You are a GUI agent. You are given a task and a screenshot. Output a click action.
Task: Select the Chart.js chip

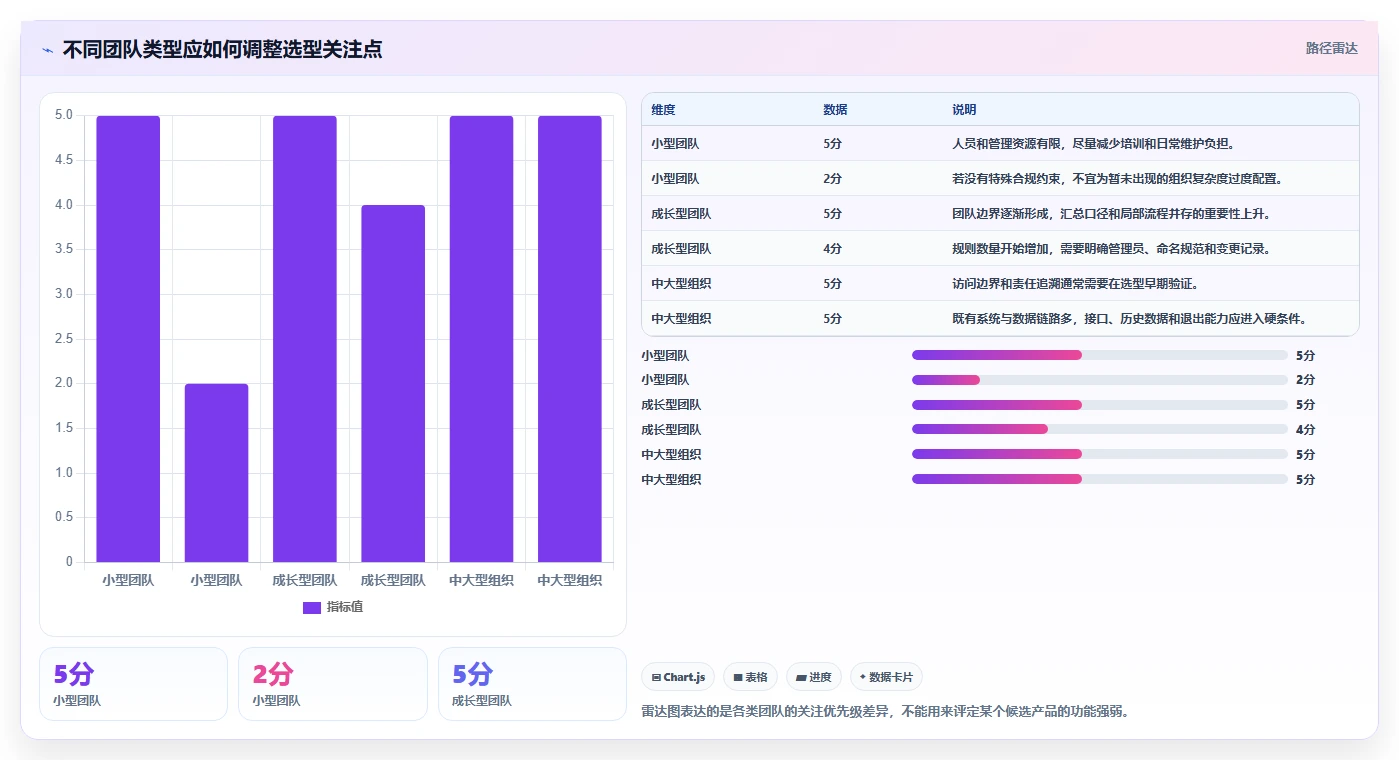tap(678, 677)
